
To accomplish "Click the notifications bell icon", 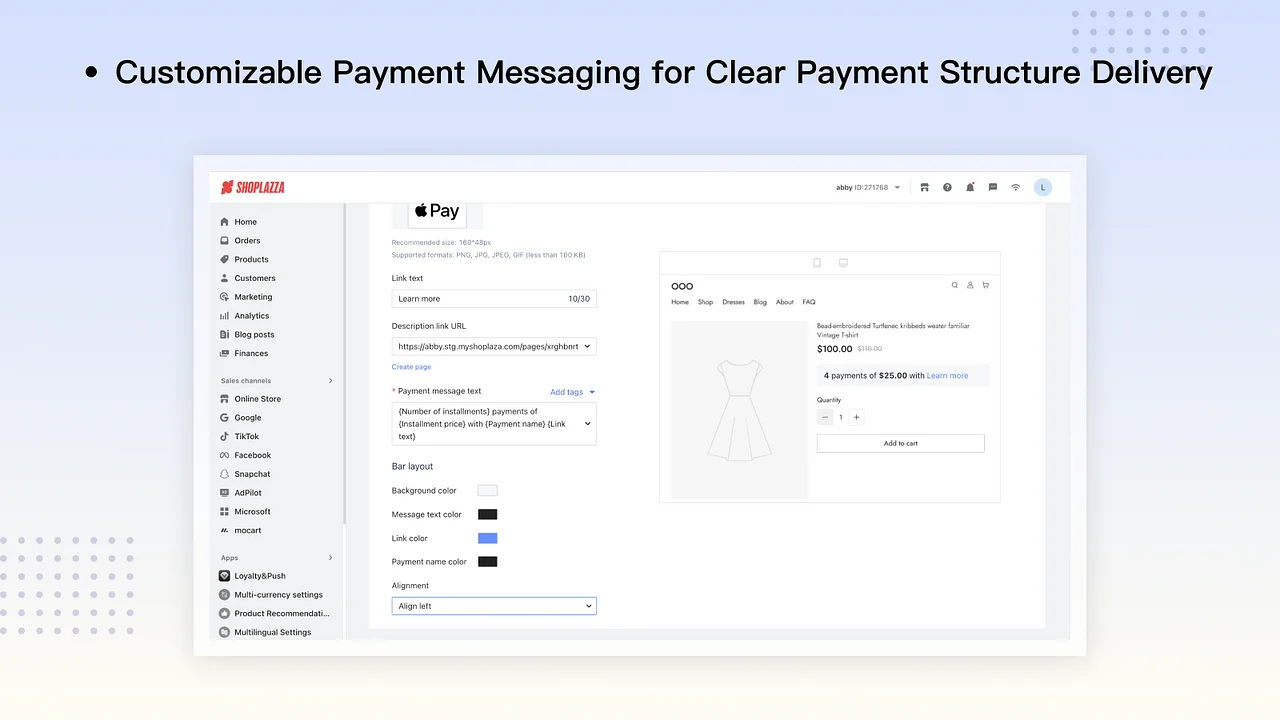I will click(969, 187).
